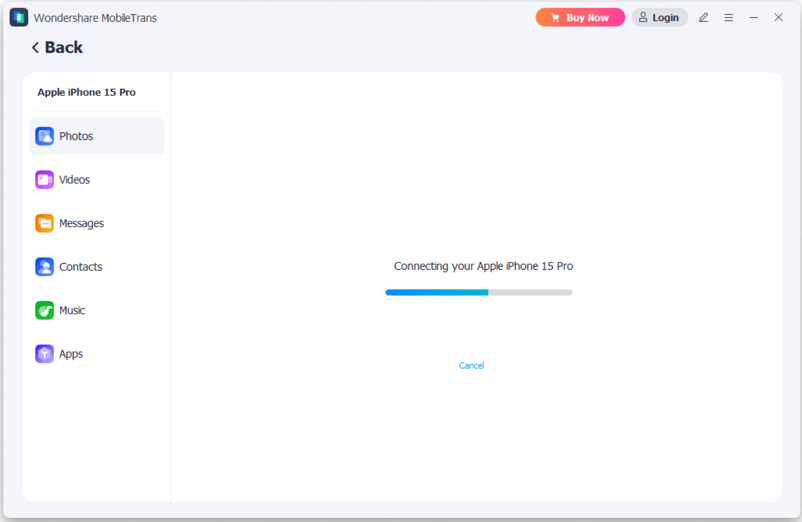Cancel the iPhone connection
802x522 pixels.
coord(471,366)
